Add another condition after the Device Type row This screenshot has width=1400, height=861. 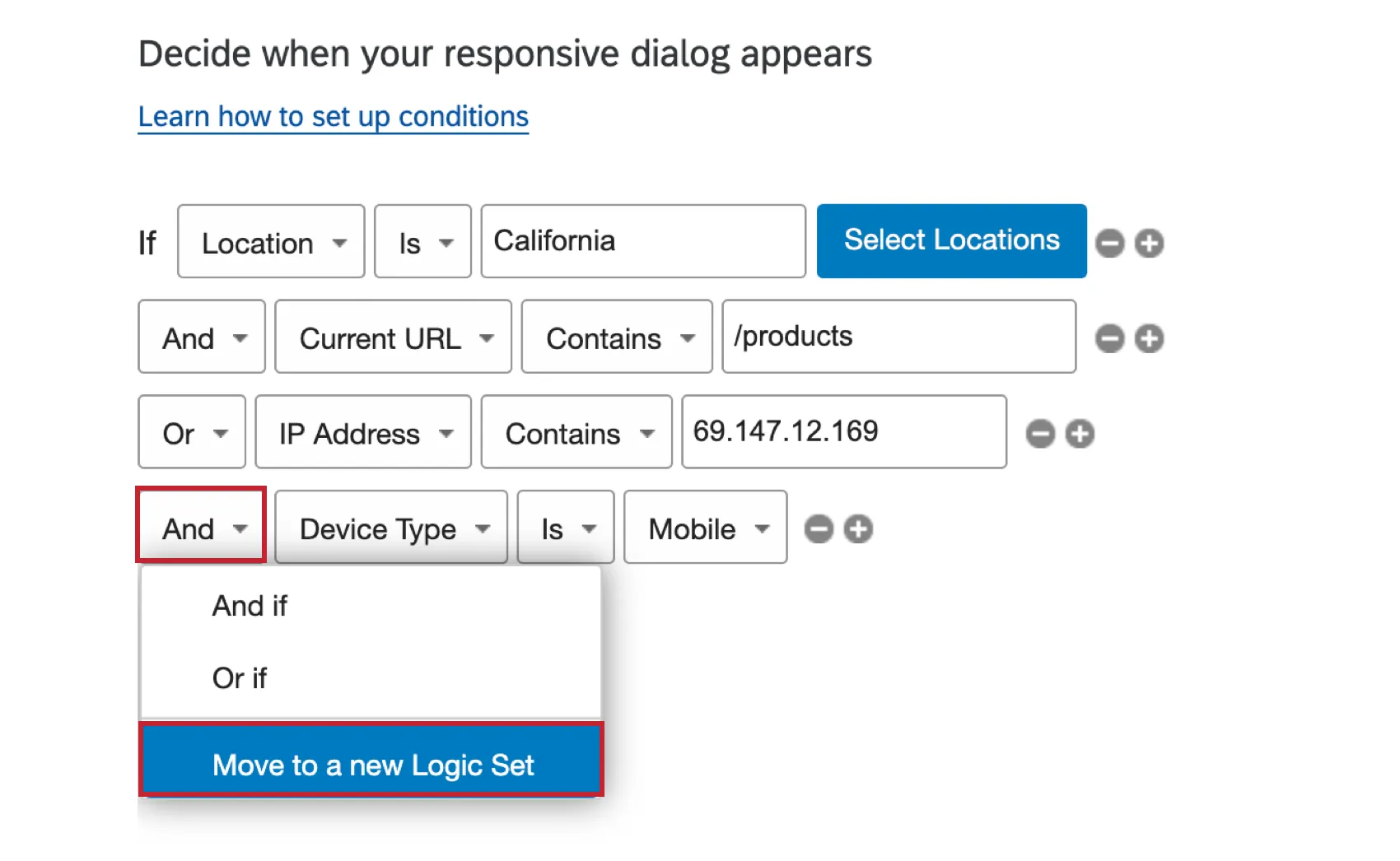[x=858, y=529]
